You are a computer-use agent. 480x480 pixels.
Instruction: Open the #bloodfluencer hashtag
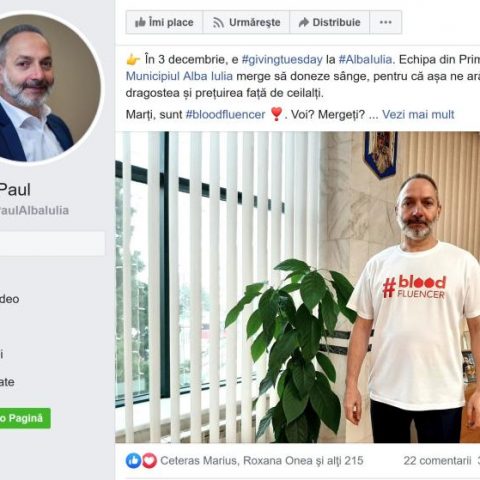225,114
